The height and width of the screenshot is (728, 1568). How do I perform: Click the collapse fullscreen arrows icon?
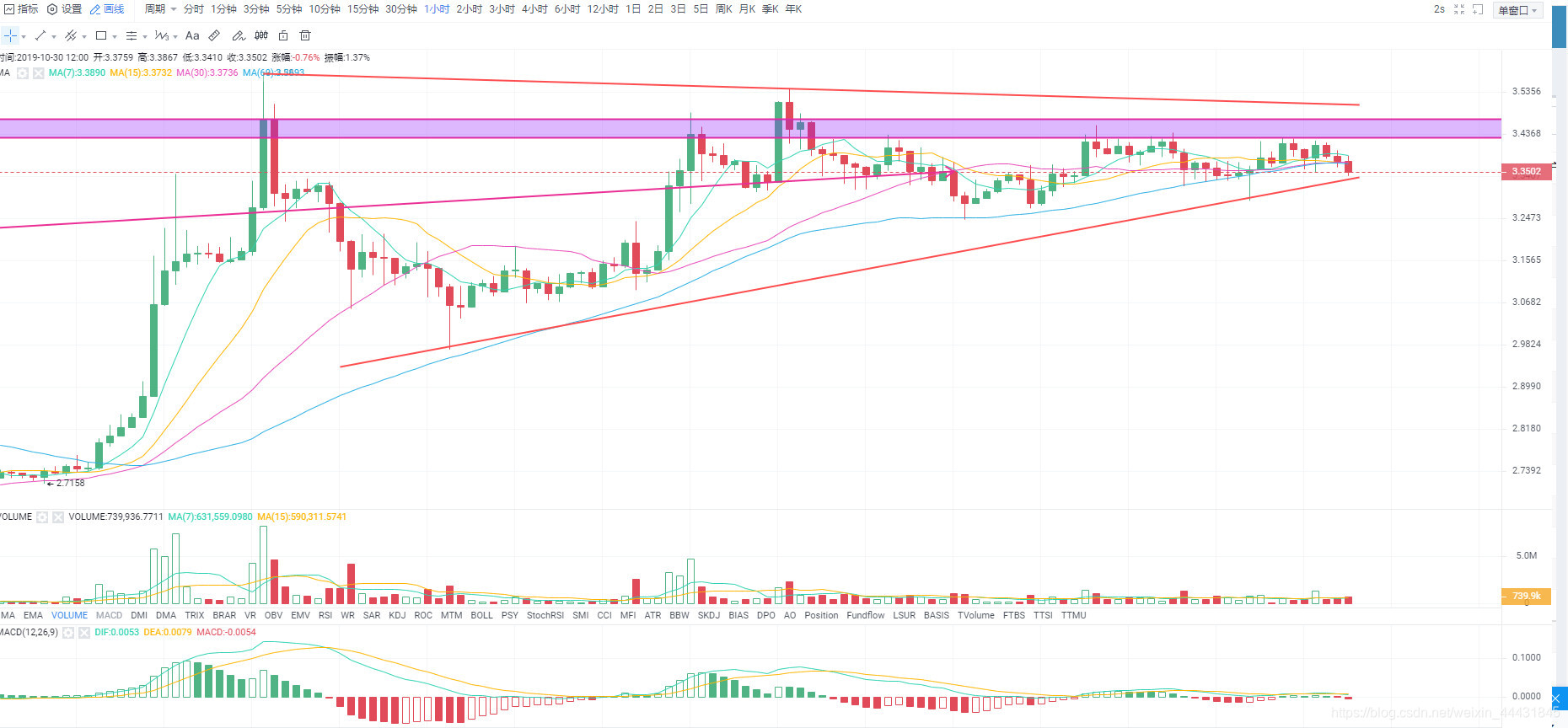[x=1459, y=9]
